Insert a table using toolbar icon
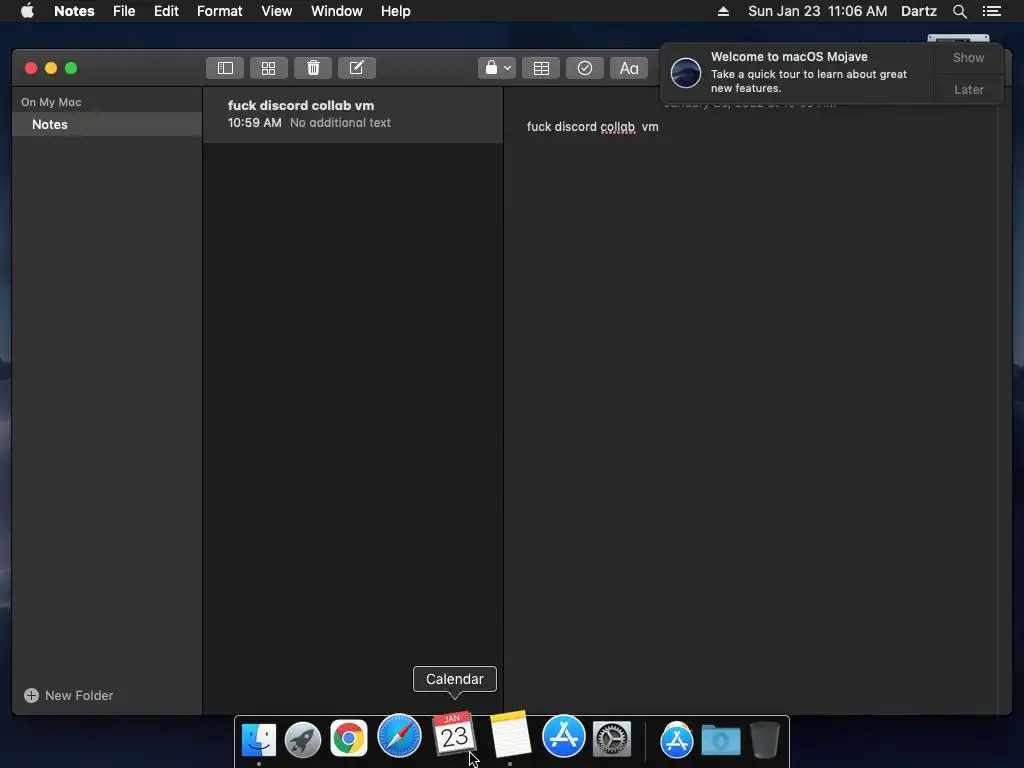This screenshot has height=768, width=1024. click(x=541, y=68)
